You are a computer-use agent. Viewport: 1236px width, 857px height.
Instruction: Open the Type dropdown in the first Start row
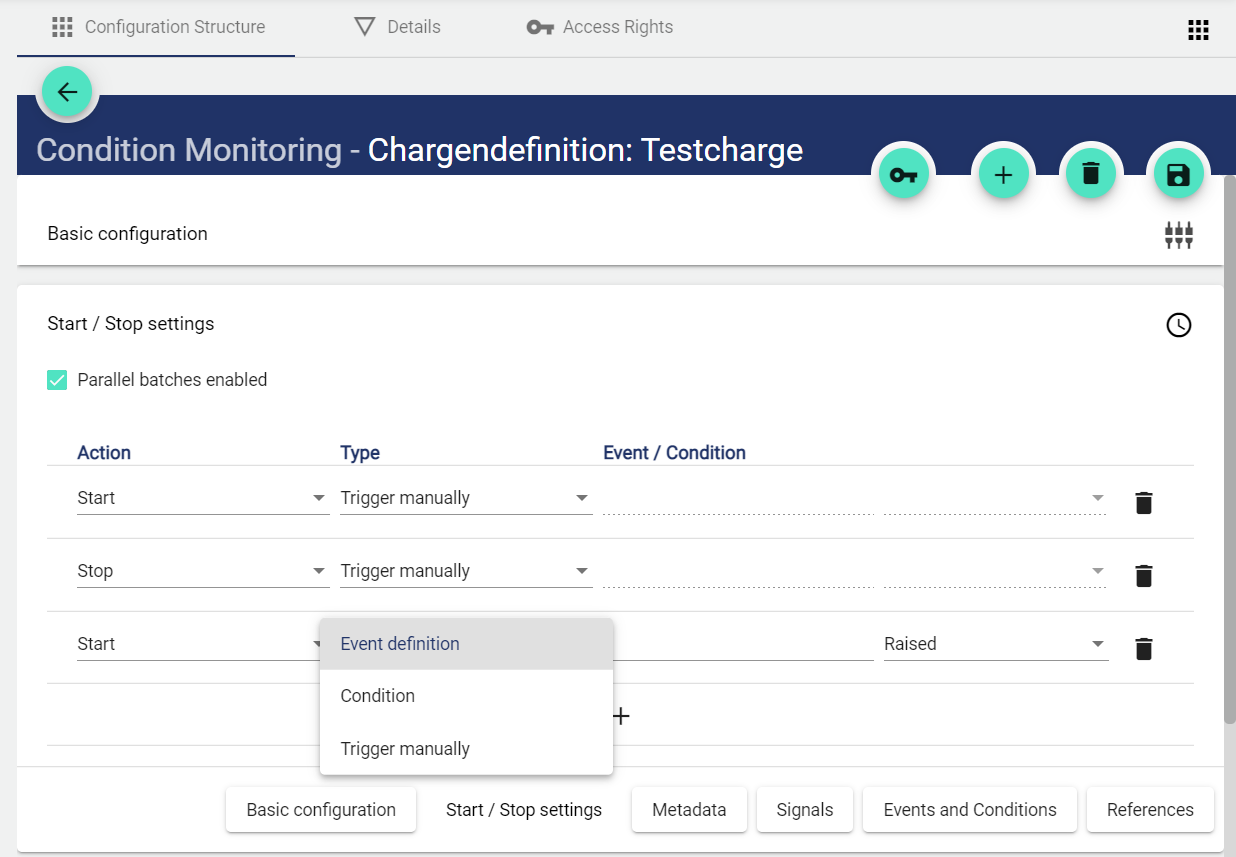(x=465, y=498)
